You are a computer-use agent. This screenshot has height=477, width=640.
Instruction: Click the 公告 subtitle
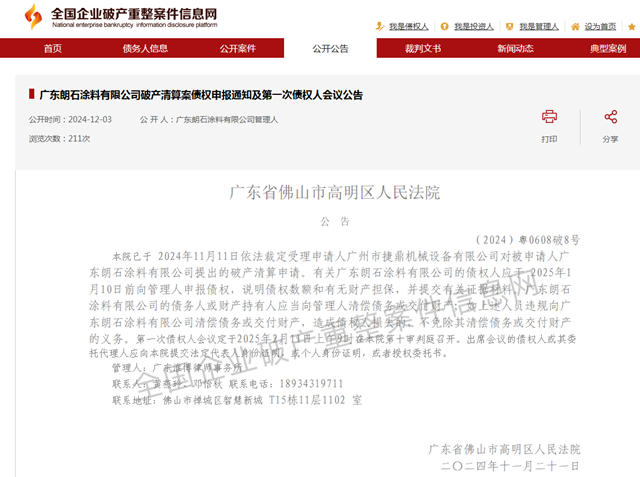click(x=335, y=222)
